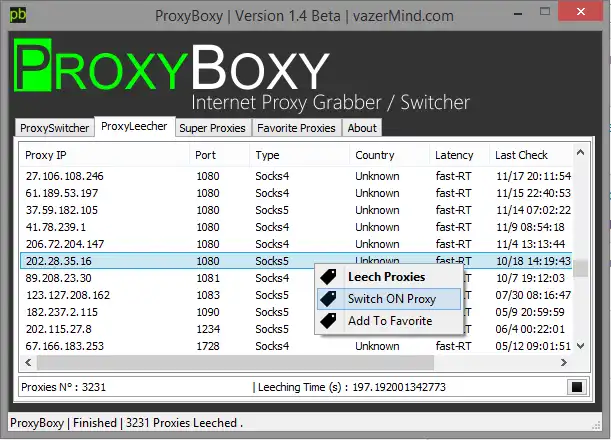
Task: Click the horizontal scrollbar left arrow
Action: 28,362
